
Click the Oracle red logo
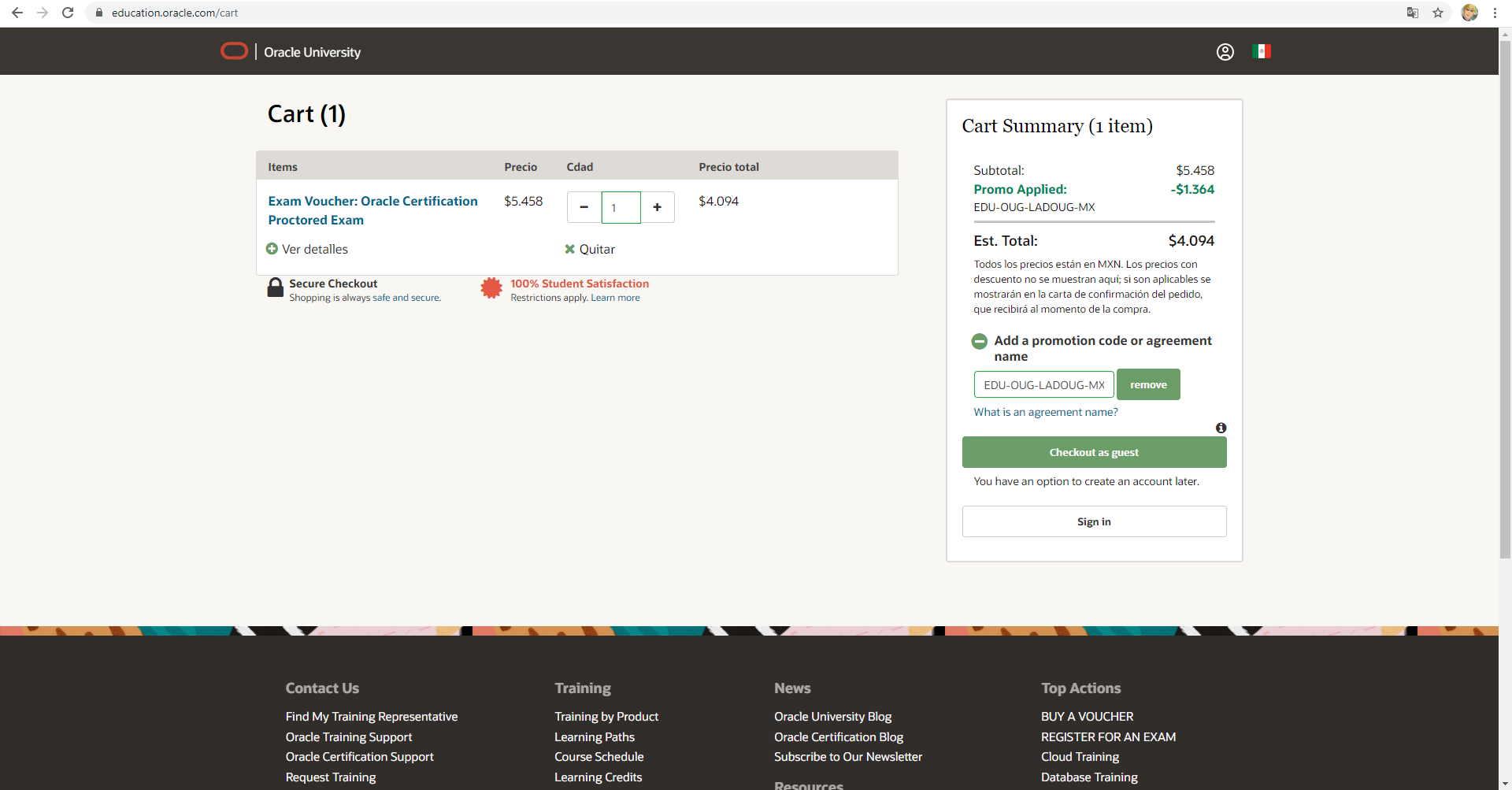pyautogui.click(x=234, y=51)
